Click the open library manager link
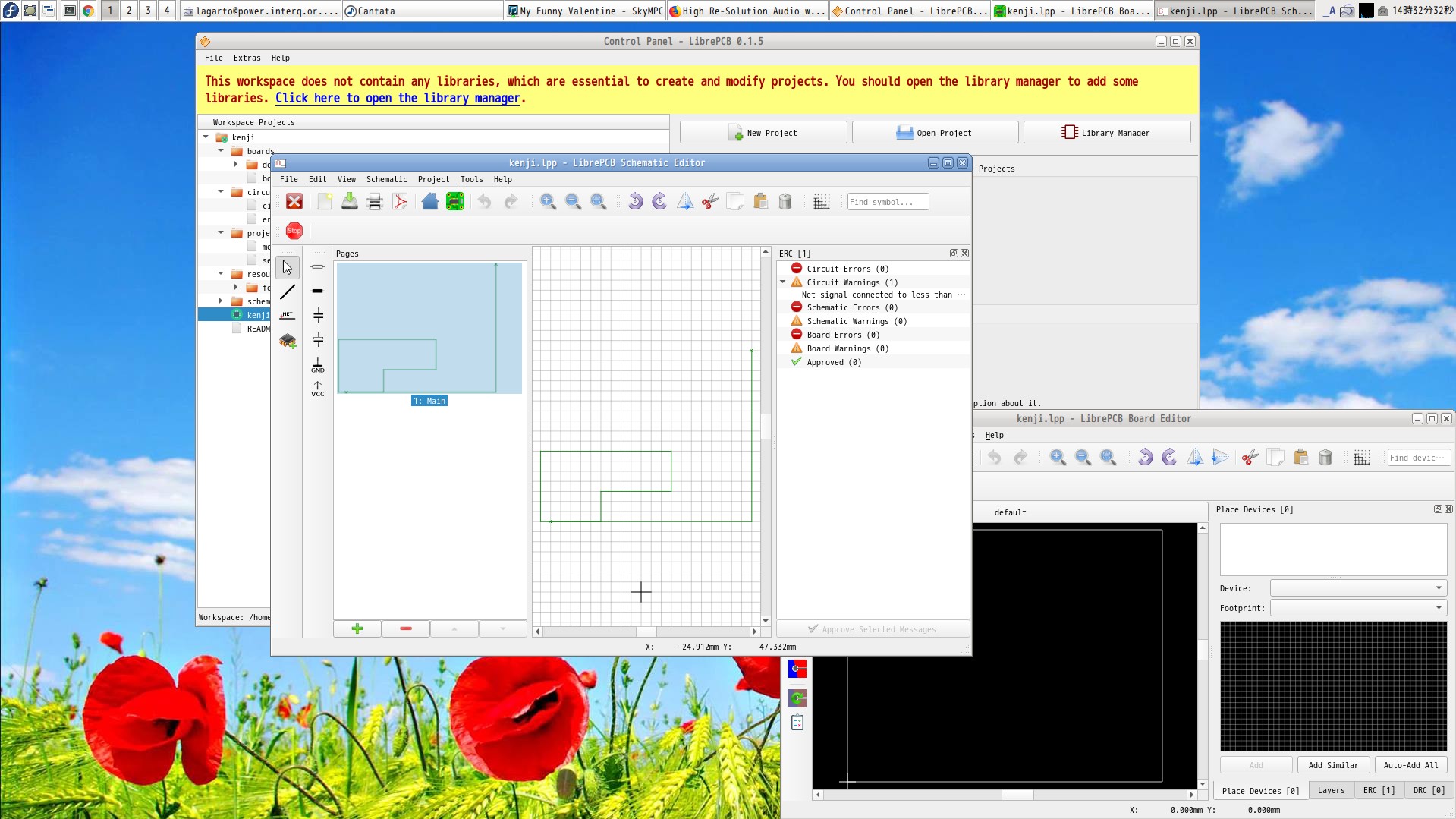The height and width of the screenshot is (819, 1456). tap(398, 99)
